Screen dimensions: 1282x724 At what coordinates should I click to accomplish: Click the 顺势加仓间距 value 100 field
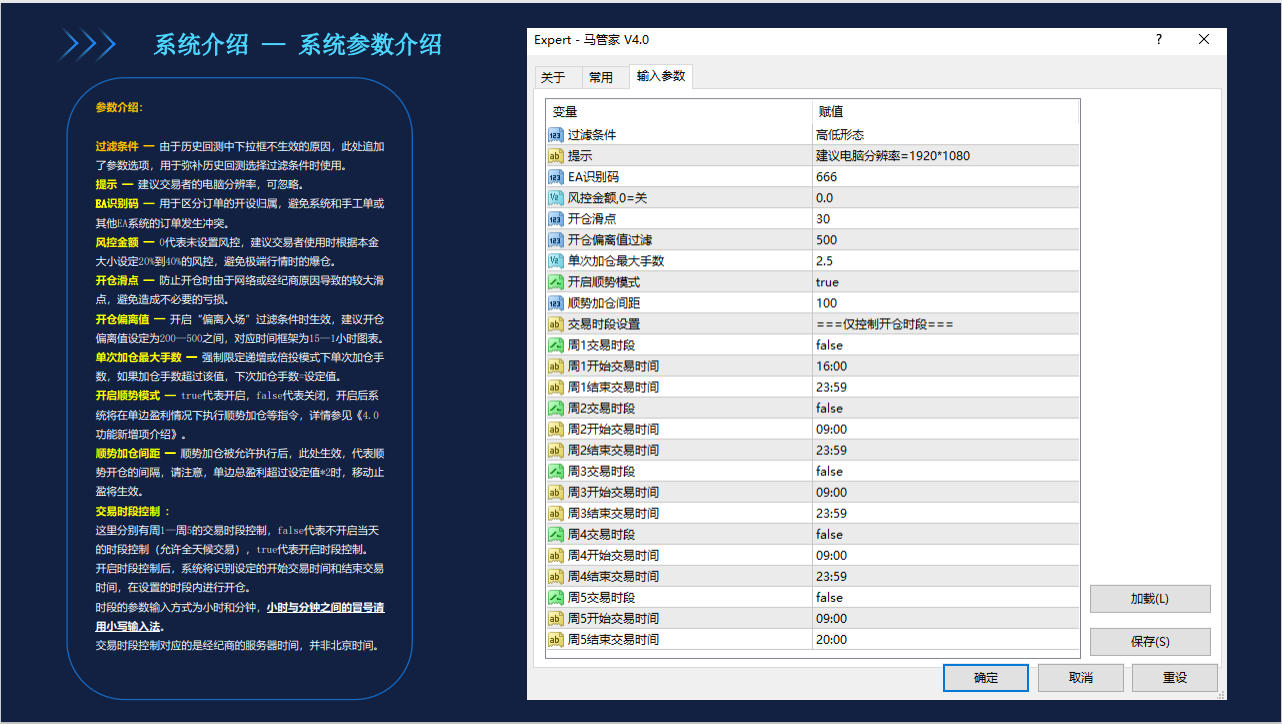coord(945,303)
